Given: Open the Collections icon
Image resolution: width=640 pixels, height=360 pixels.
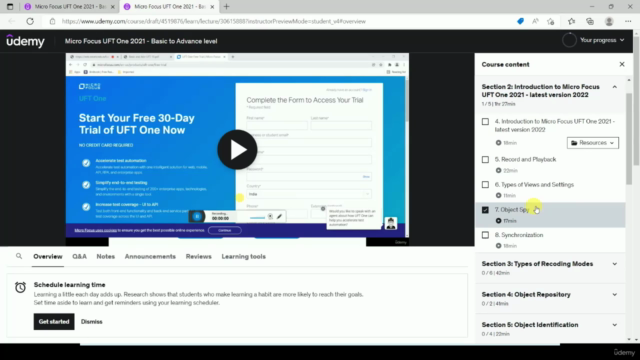Looking at the screenshot, I should click(x=590, y=21).
